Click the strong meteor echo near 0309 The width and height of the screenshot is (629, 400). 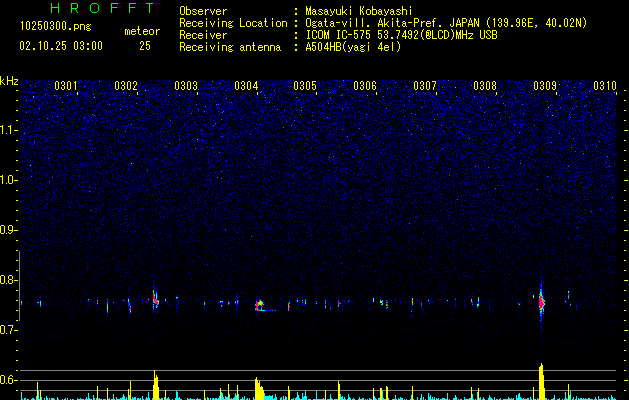click(541, 302)
